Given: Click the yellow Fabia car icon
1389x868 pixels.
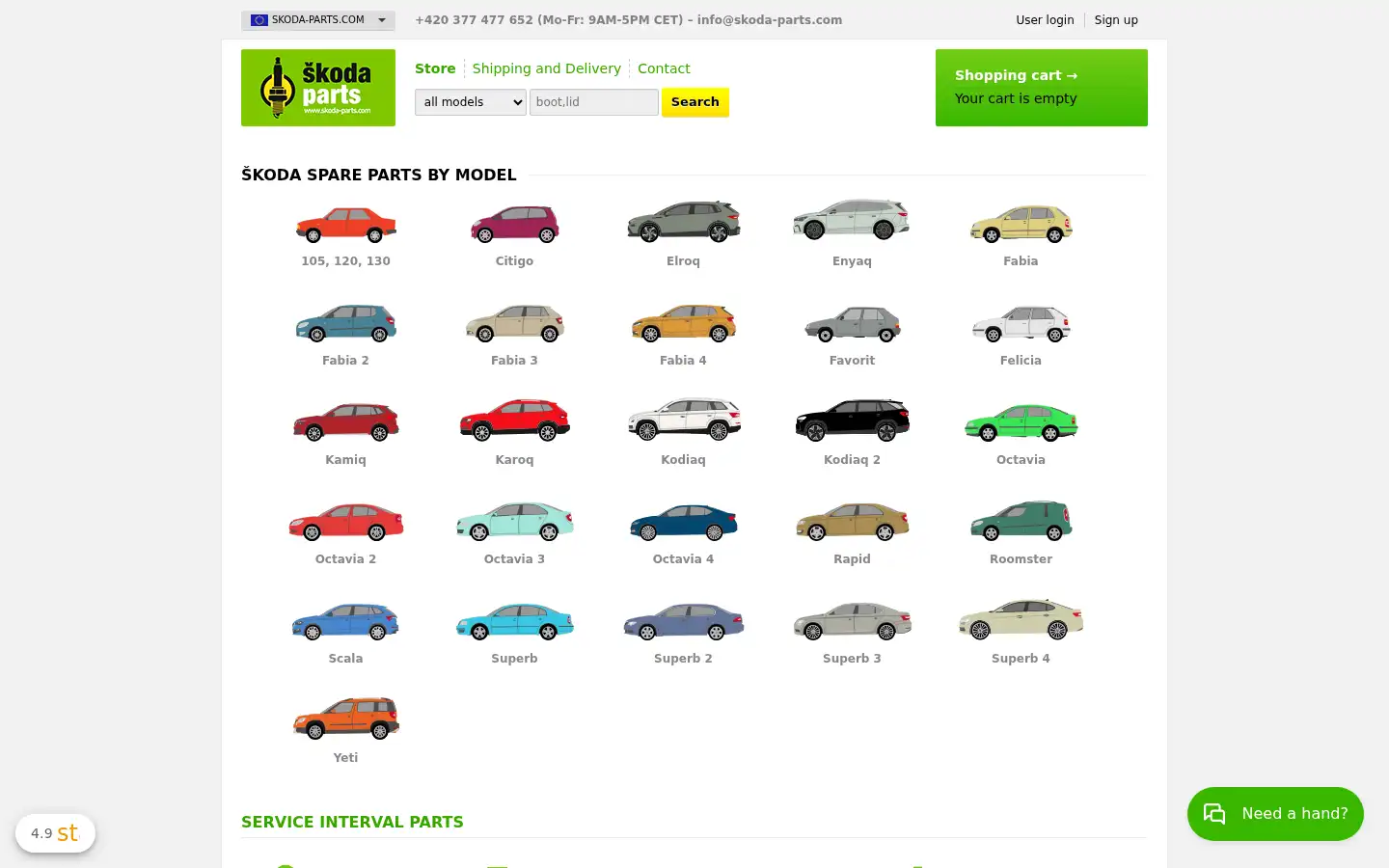Looking at the screenshot, I should click(1021, 224).
